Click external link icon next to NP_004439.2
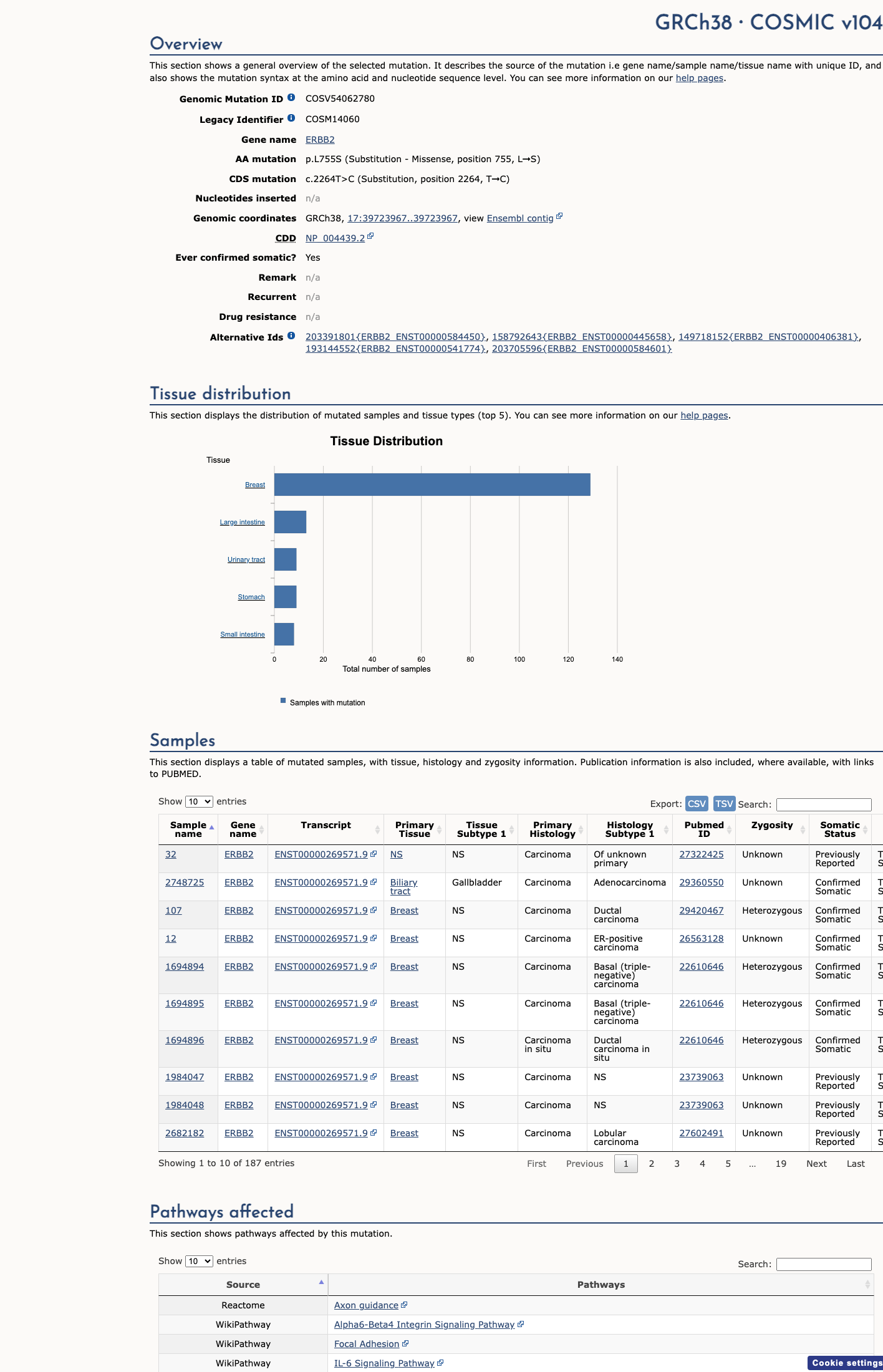This screenshot has width=883, height=1372. coord(370,236)
